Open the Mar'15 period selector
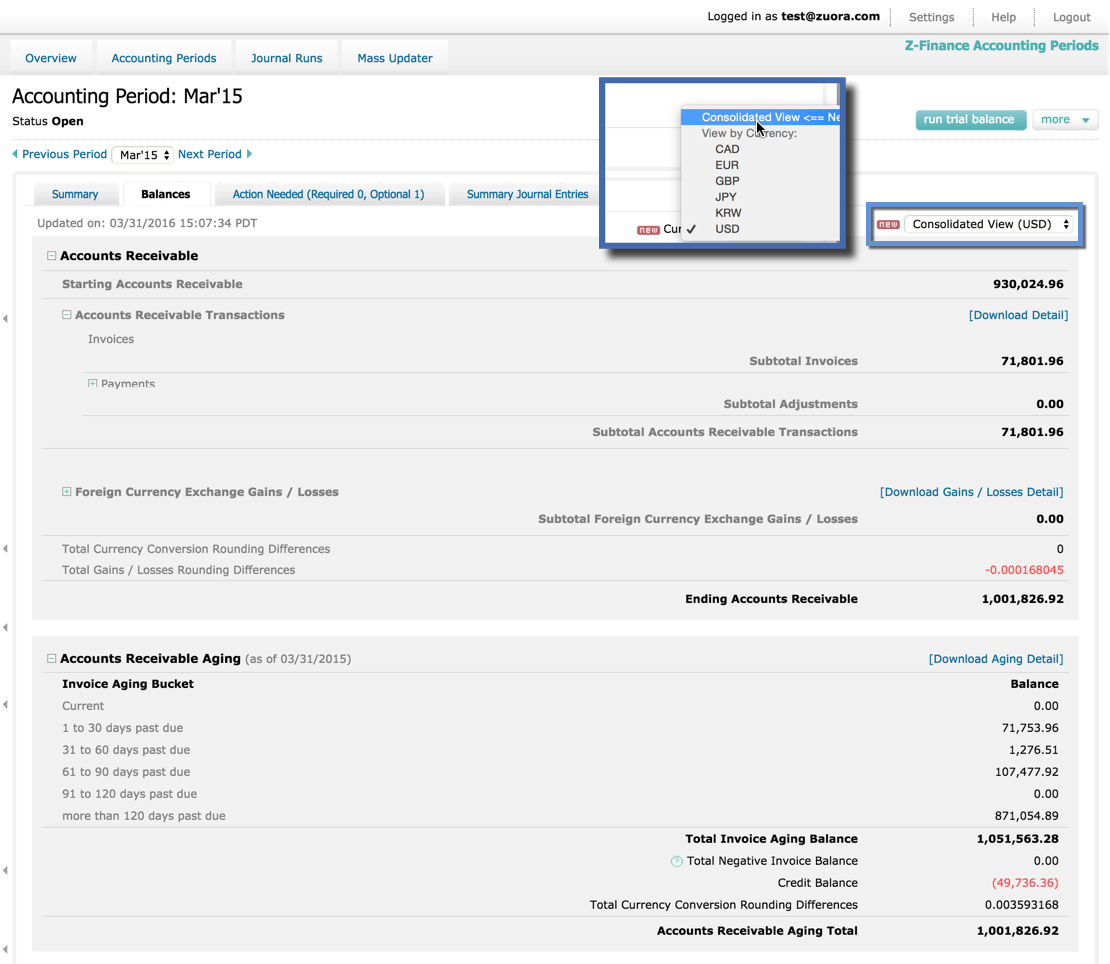This screenshot has height=964, width=1110. (x=144, y=154)
